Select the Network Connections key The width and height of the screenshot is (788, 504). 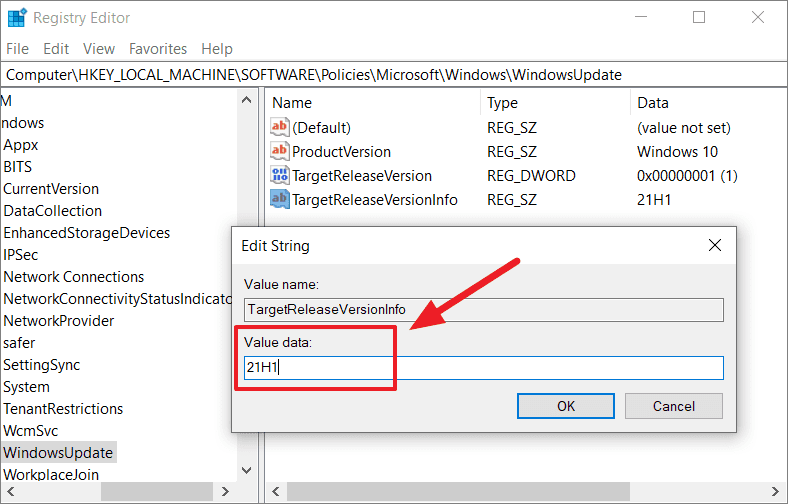click(x=73, y=277)
